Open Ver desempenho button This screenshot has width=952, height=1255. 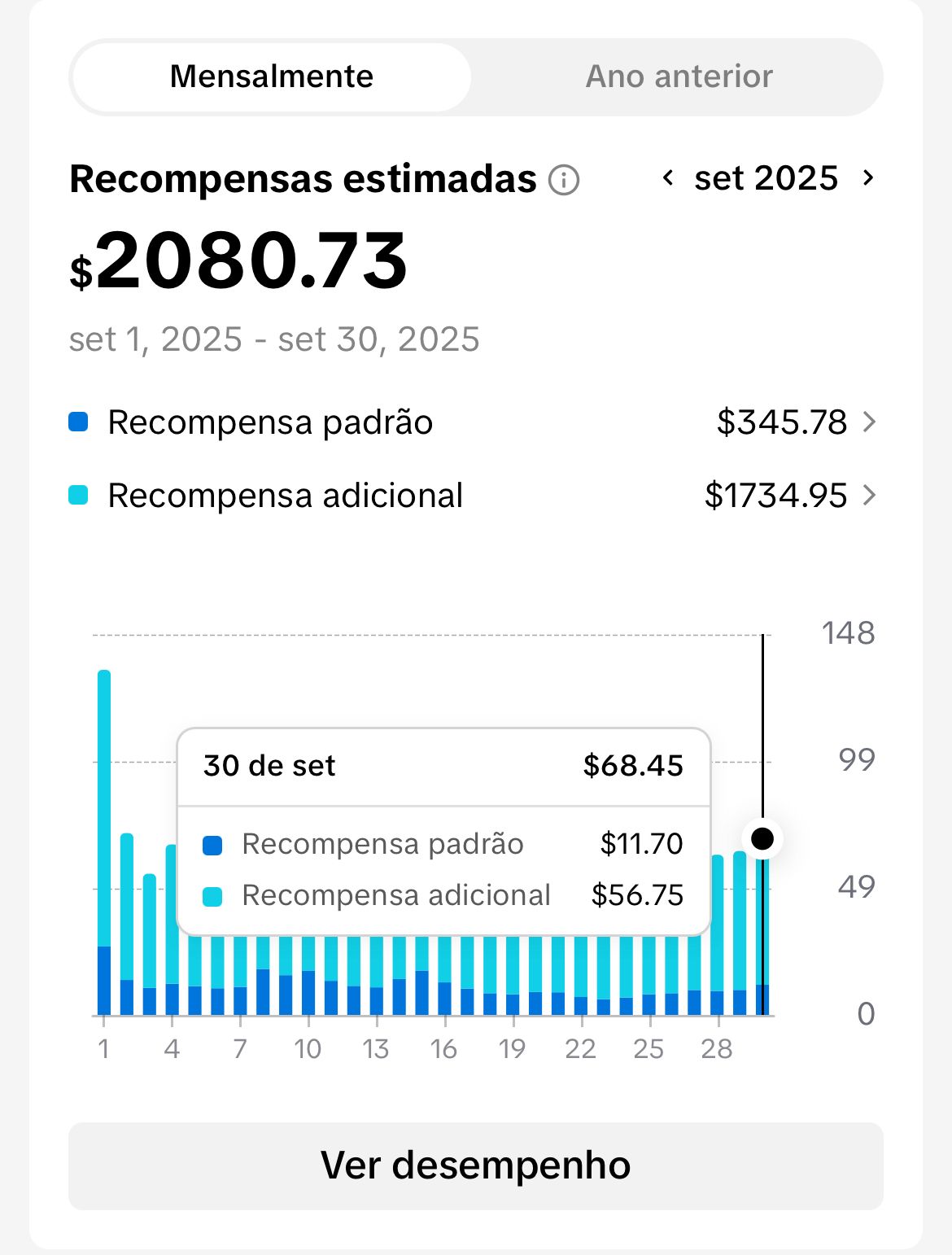tap(475, 1165)
